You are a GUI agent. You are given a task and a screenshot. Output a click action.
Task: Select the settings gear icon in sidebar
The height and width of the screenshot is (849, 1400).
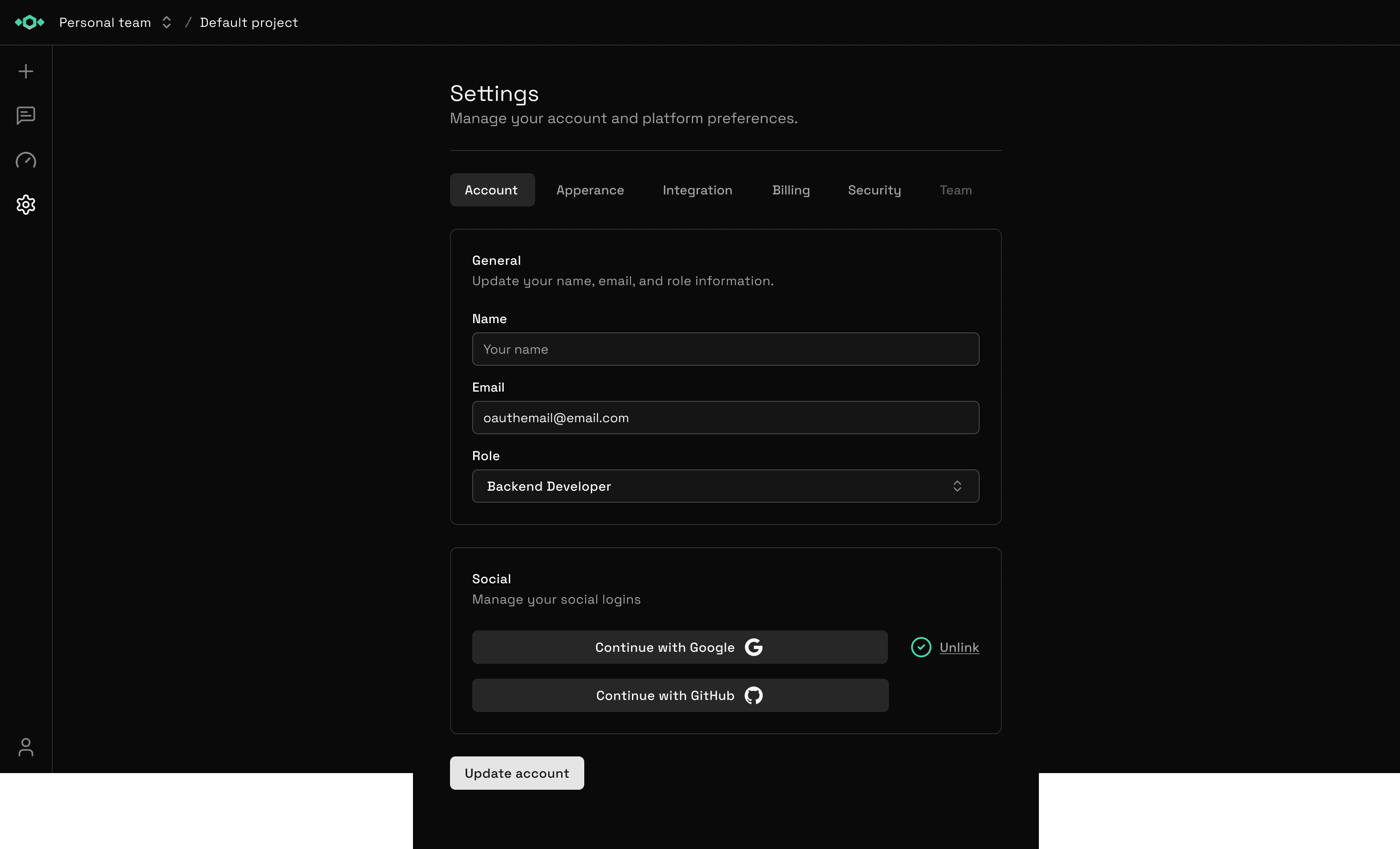click(25, 205)
